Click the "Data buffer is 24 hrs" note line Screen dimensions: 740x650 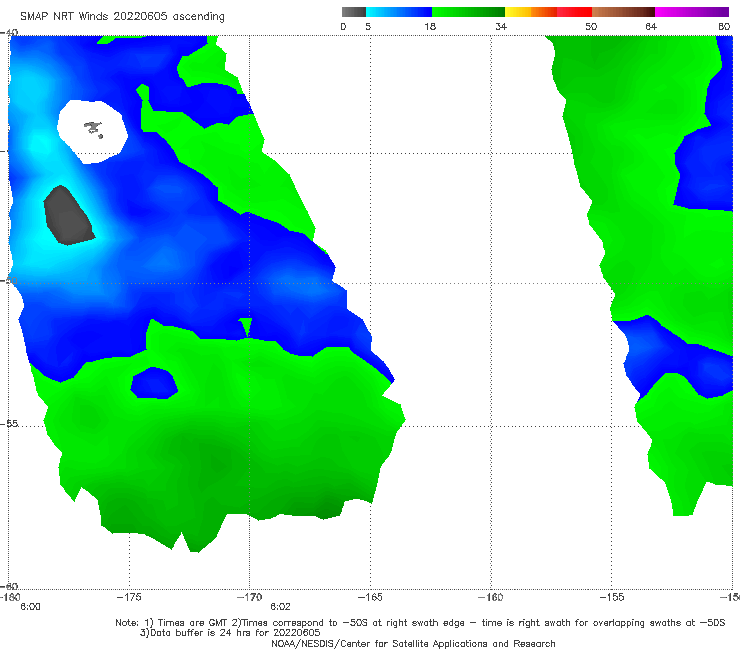[230, 633]
